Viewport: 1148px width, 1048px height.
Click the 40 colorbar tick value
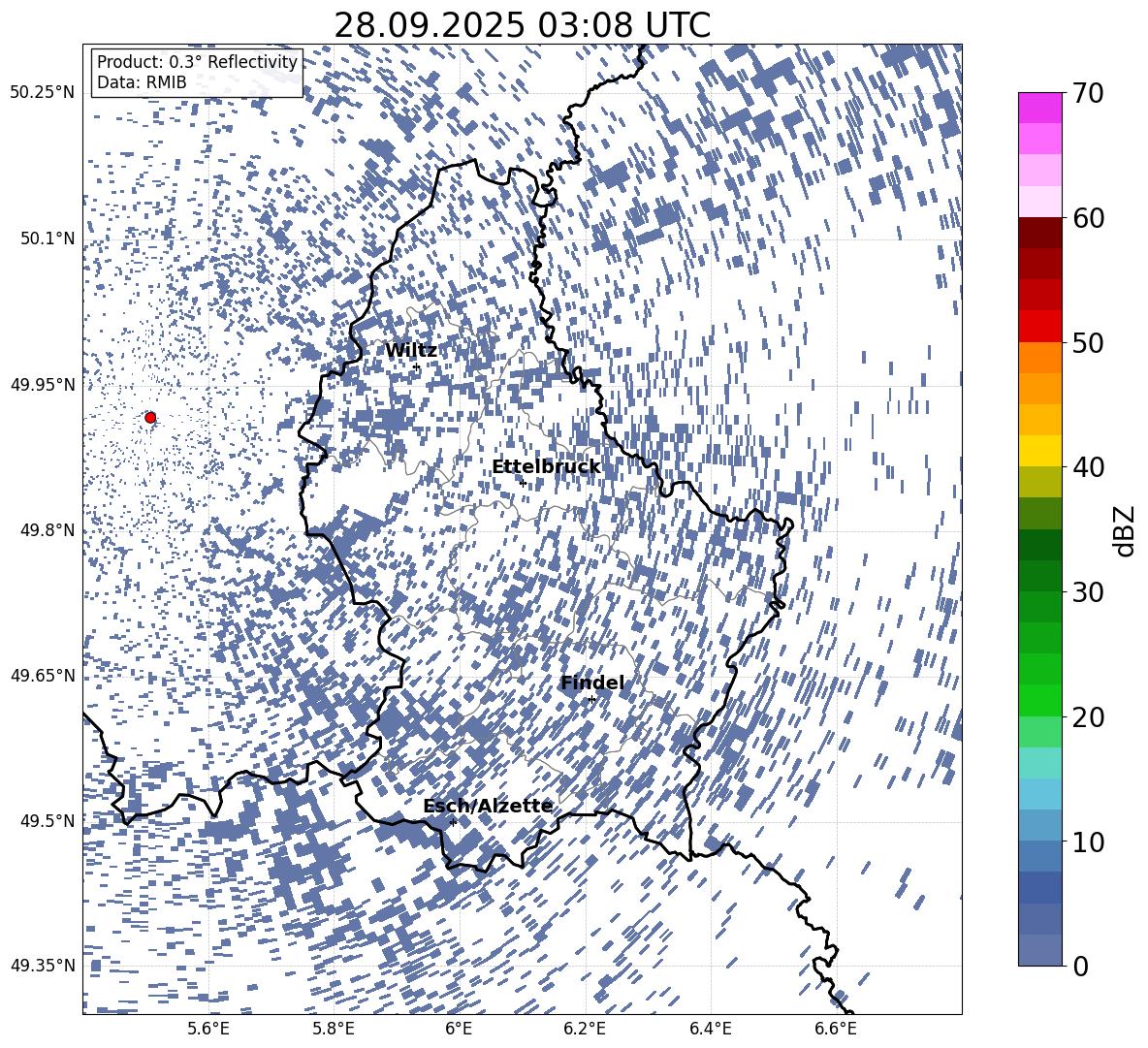tap(1089, 467)
